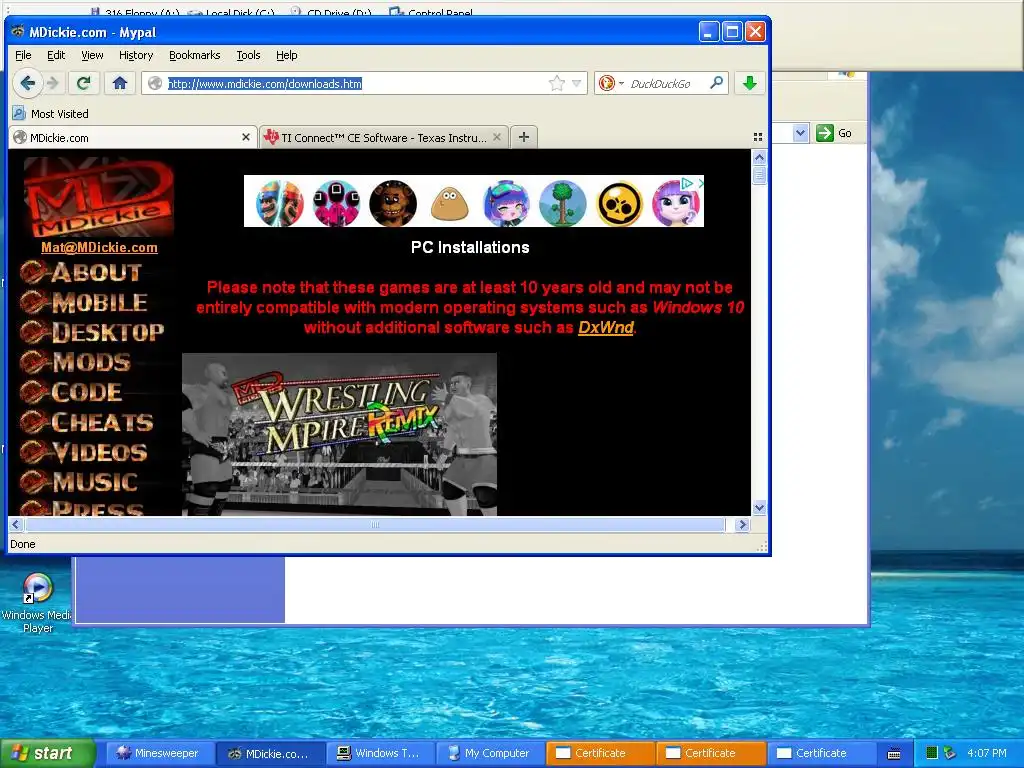1024x768 pixels.
Task: Open the MOBILE sidebar link
Action: pos(84,302)
